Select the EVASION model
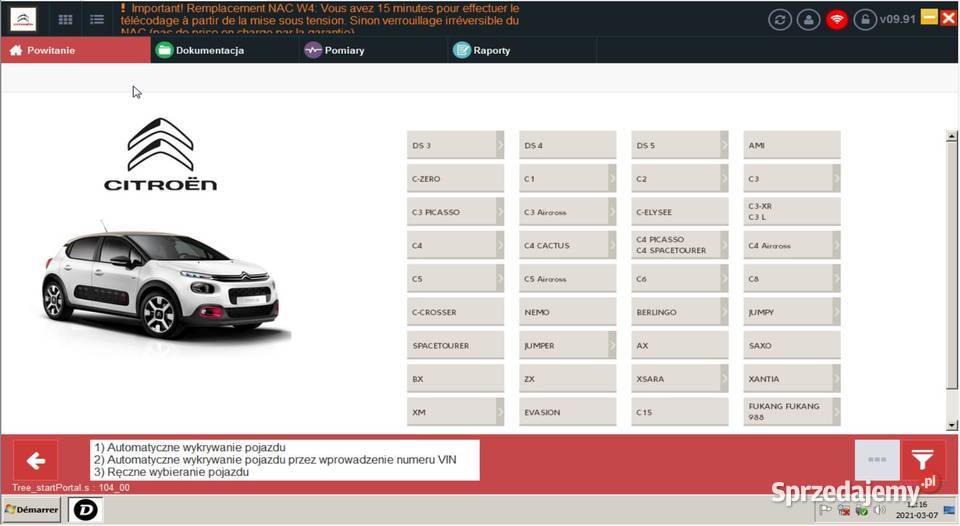 [568, 412]
